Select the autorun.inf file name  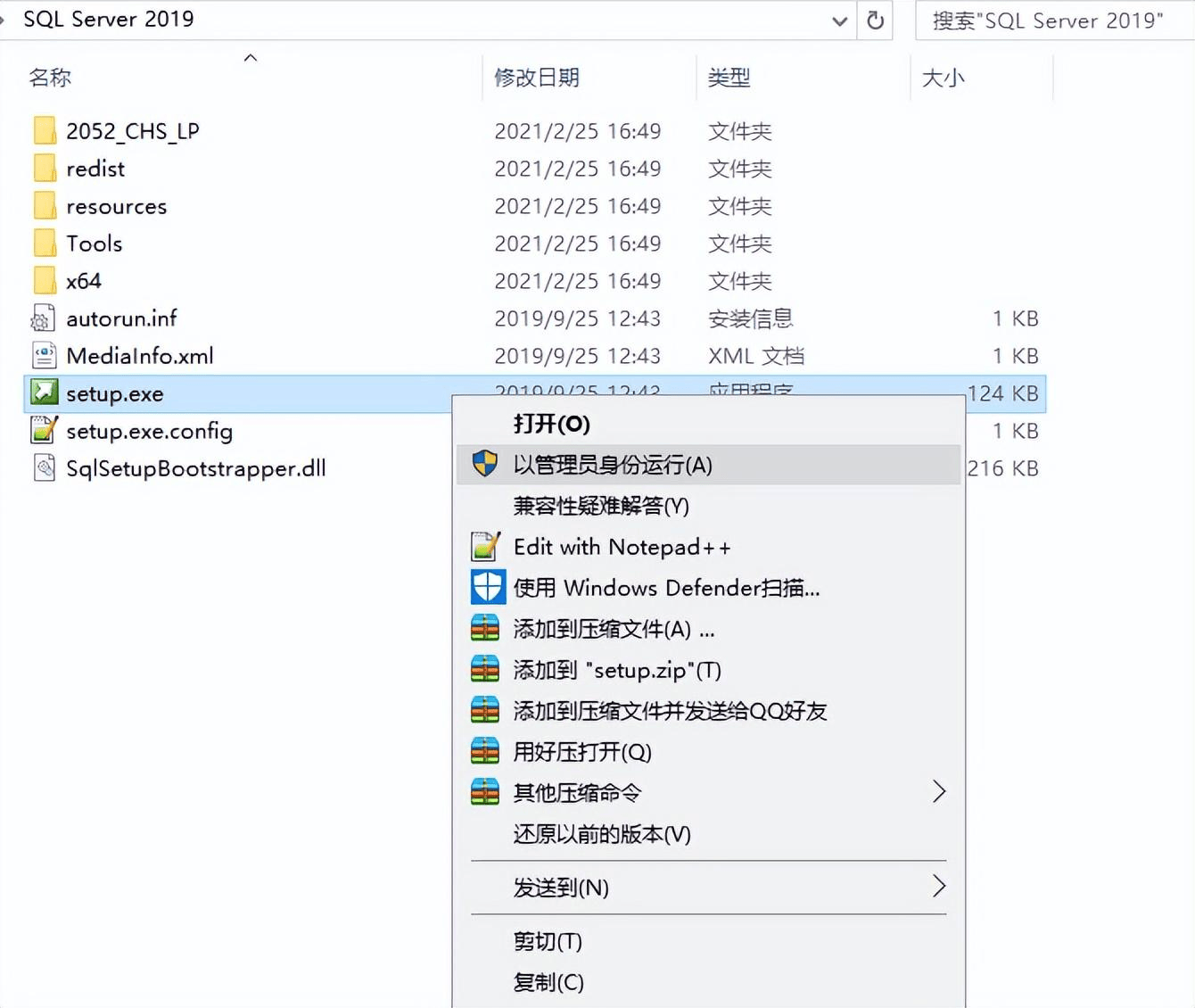pos(121,318)
